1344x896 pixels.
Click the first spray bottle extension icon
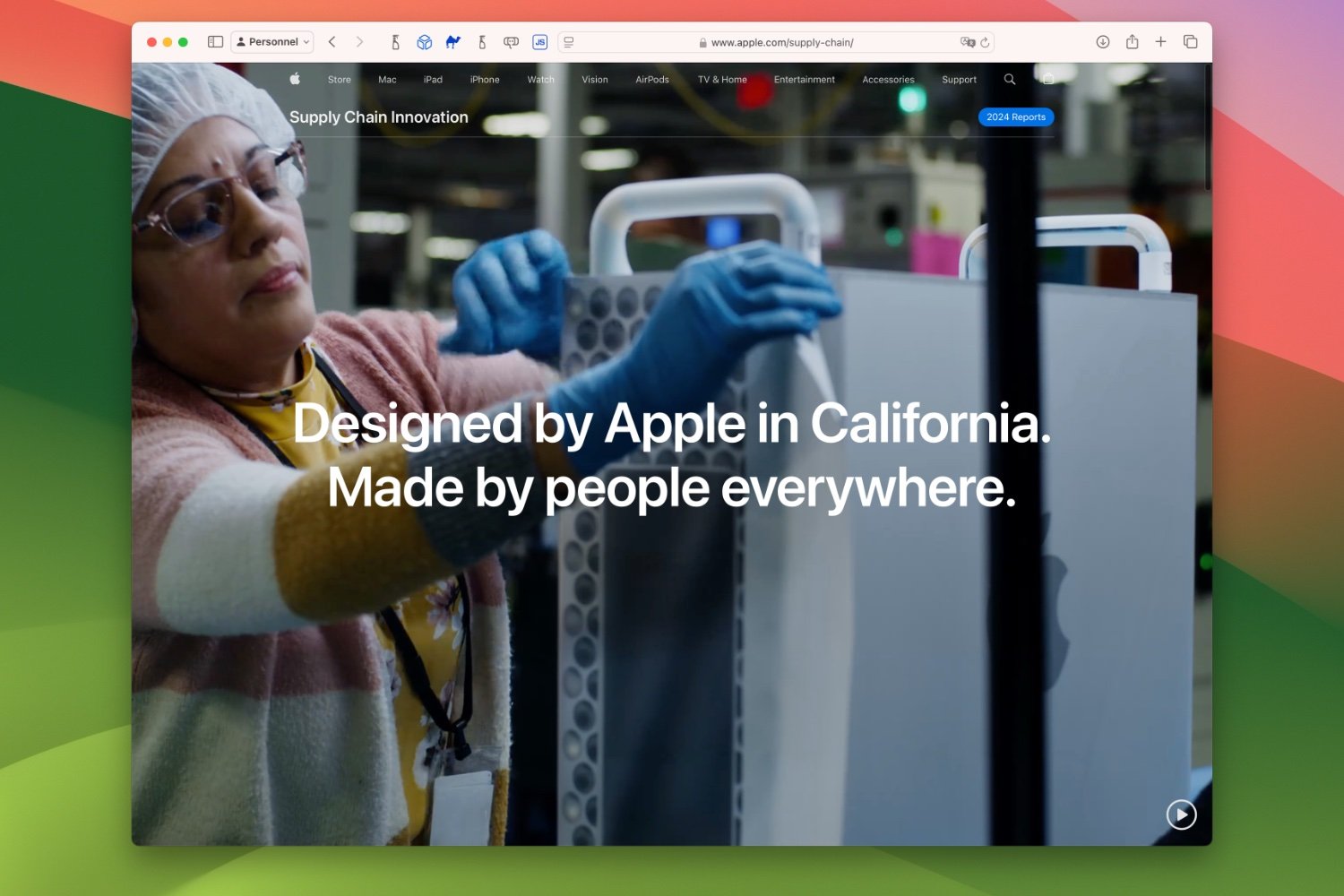395,42
